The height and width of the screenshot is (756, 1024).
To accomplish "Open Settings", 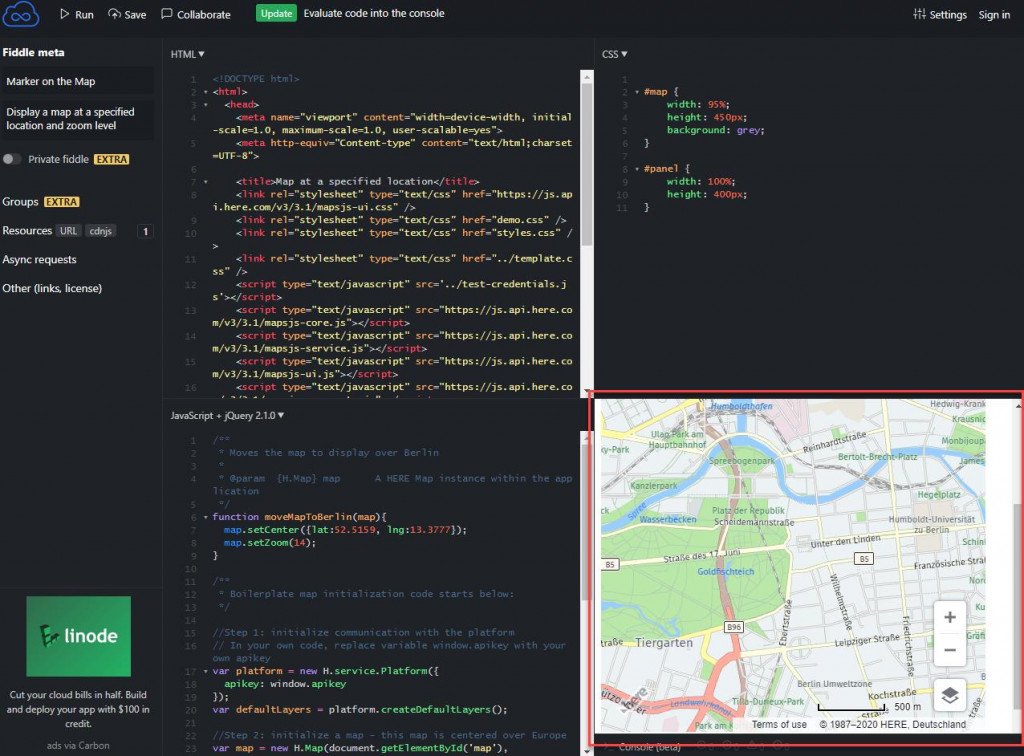I will tap(940, 14).
